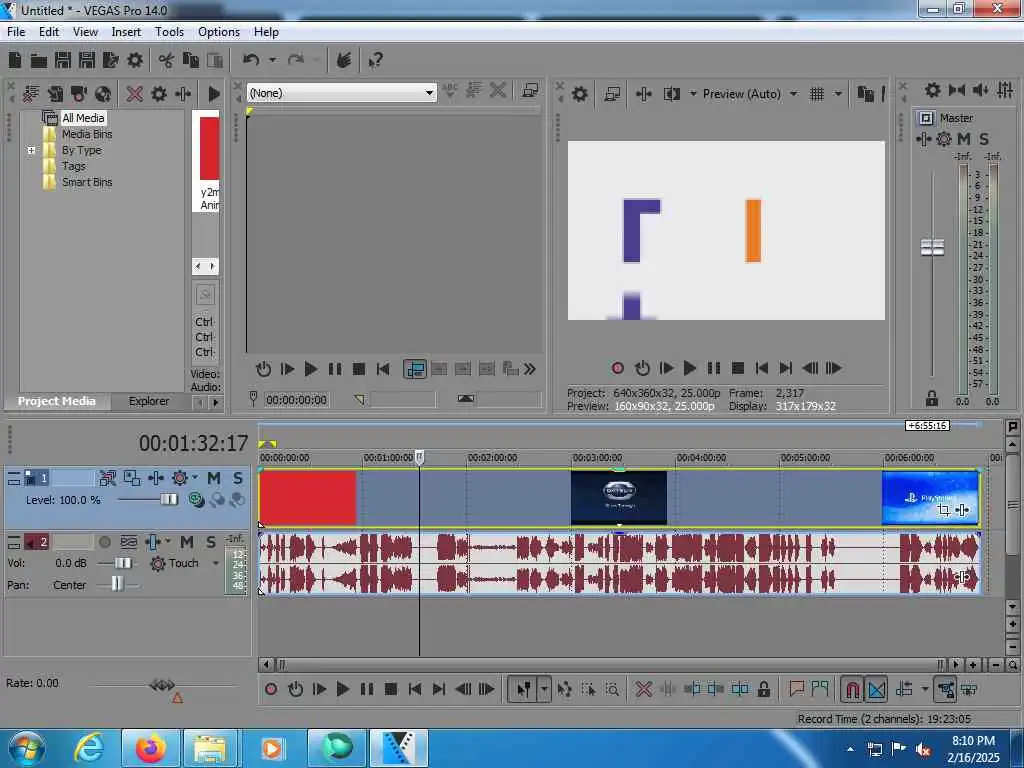Click trimmer timecode field 00:00:00:00
The height and width of the screenshot is (768, 1024).
coord(296,400)
